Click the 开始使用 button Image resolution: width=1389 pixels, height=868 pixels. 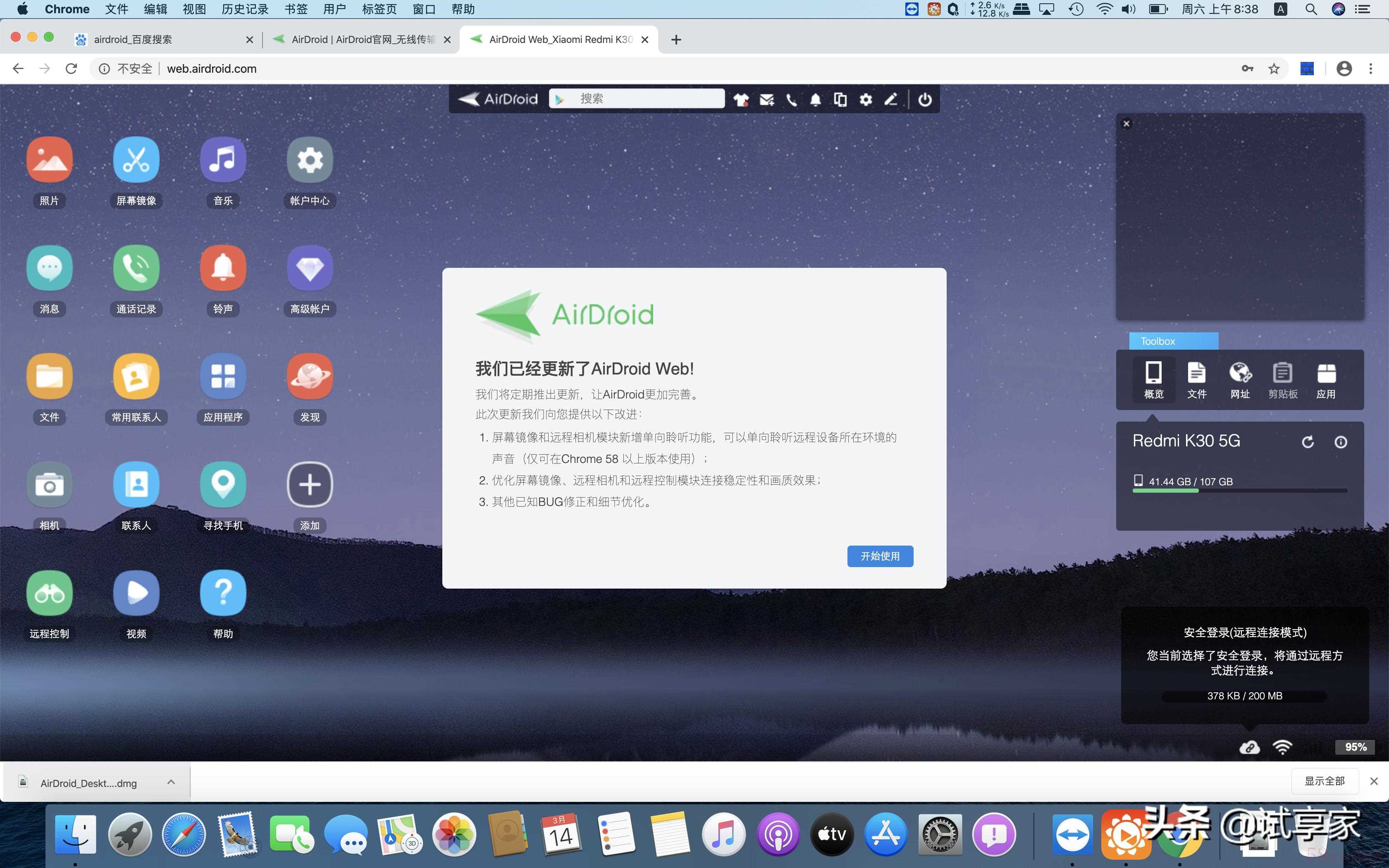(880, 556)
